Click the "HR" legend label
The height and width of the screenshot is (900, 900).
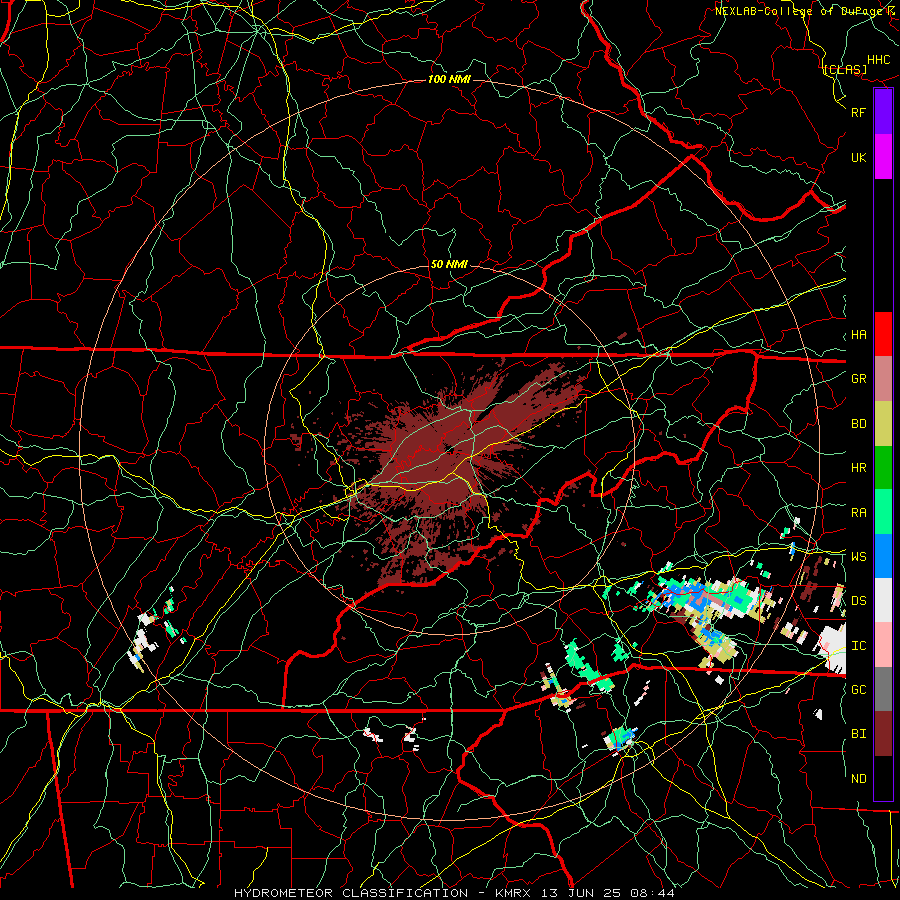(858, 467)
